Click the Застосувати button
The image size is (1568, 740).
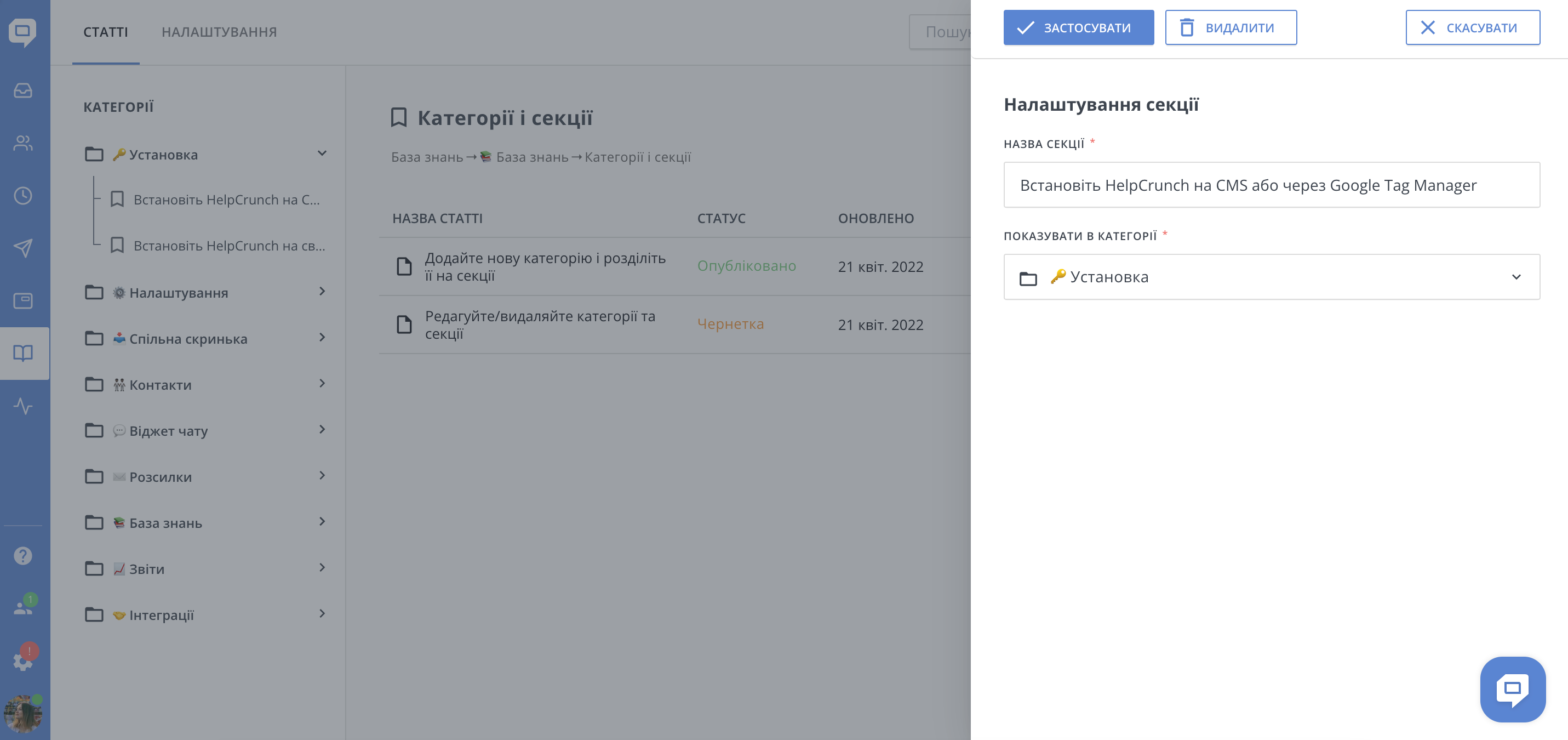click(x=1078, y=27)
